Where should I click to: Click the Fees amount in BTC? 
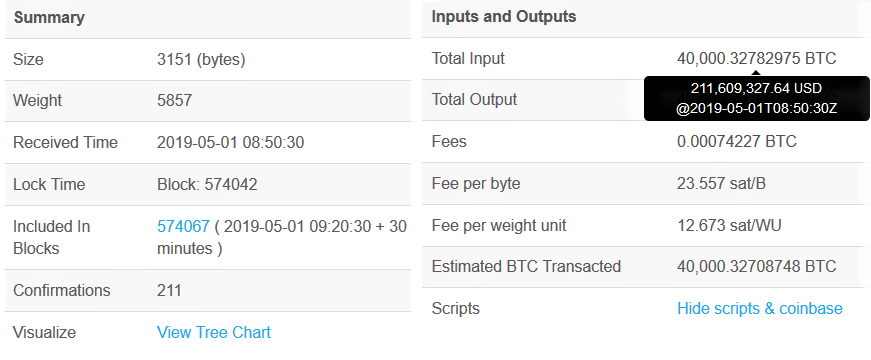pos(737,142)
